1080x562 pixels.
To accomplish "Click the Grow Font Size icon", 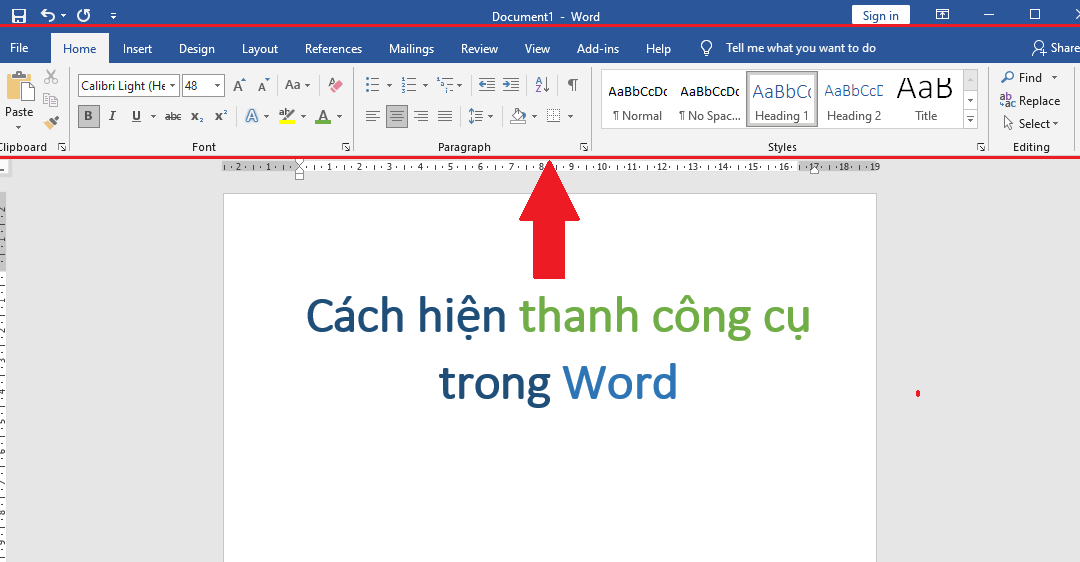I will pyautogui.click(x=241, y=85).
